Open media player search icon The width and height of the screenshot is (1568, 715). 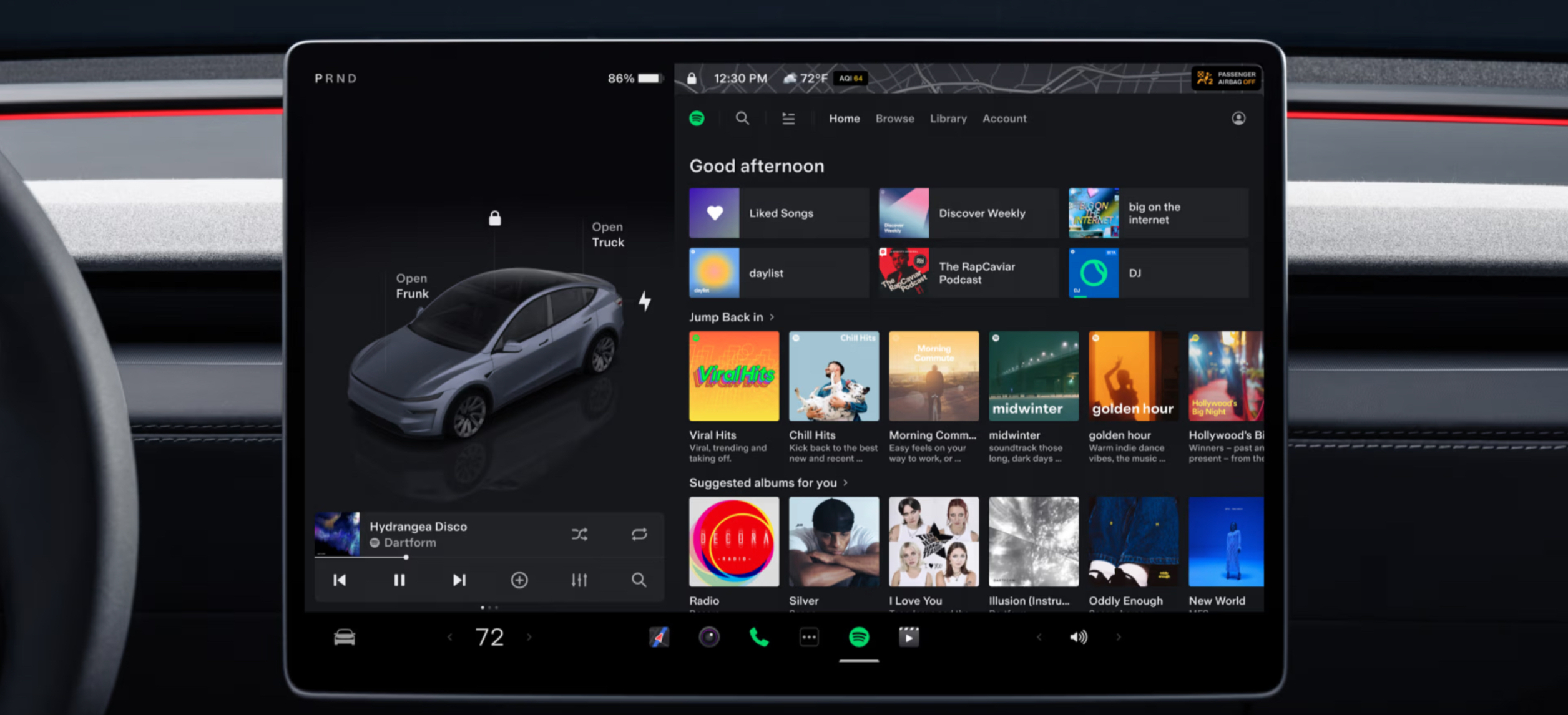[639, 580]
